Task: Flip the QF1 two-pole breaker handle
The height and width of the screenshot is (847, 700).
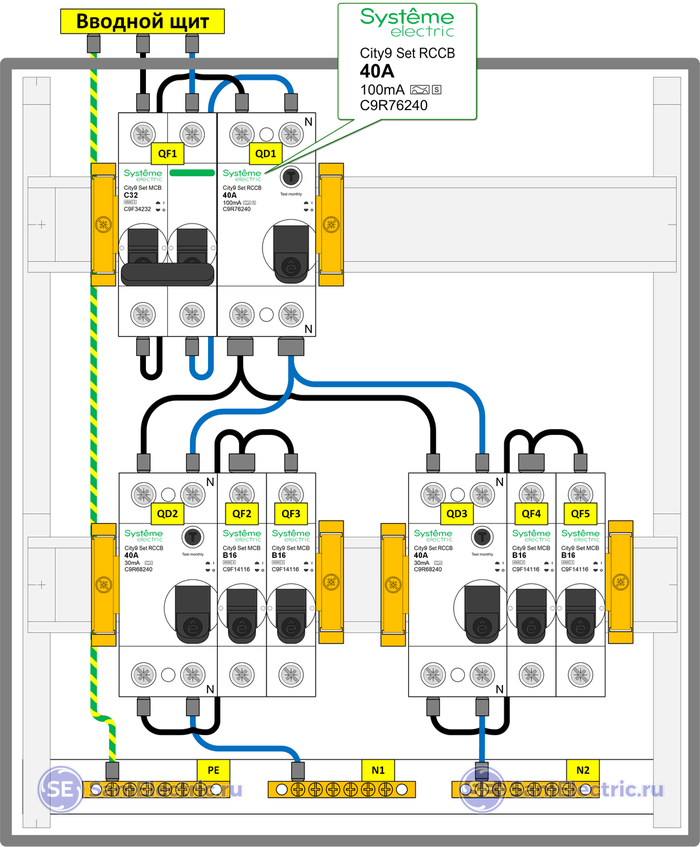Action: [168, 275]
